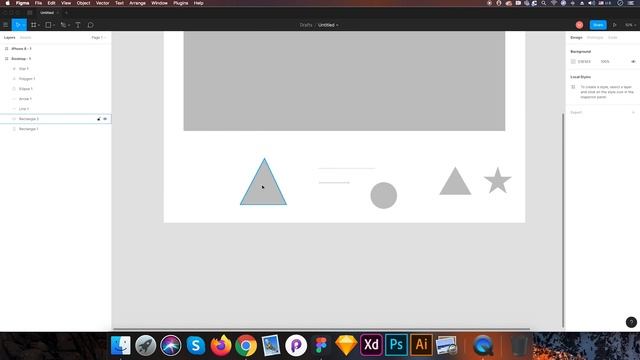
Task: Select the Text tool
Action: (78, 25)
